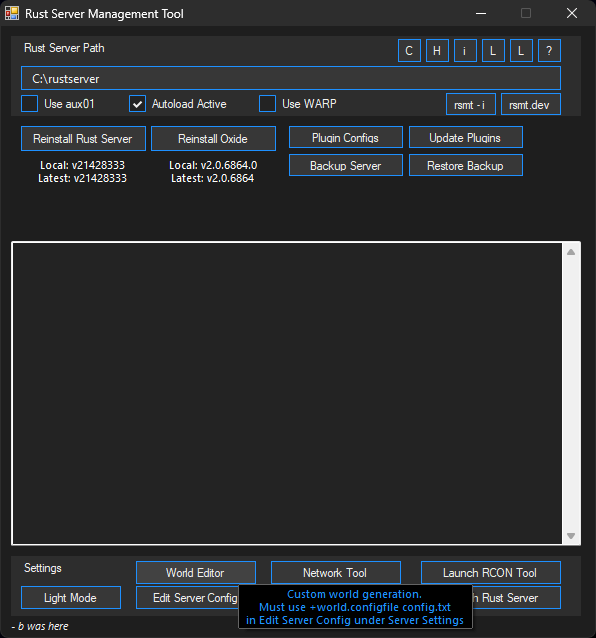Click Backup Server
The image size is (596, 638).
[346, 165]
